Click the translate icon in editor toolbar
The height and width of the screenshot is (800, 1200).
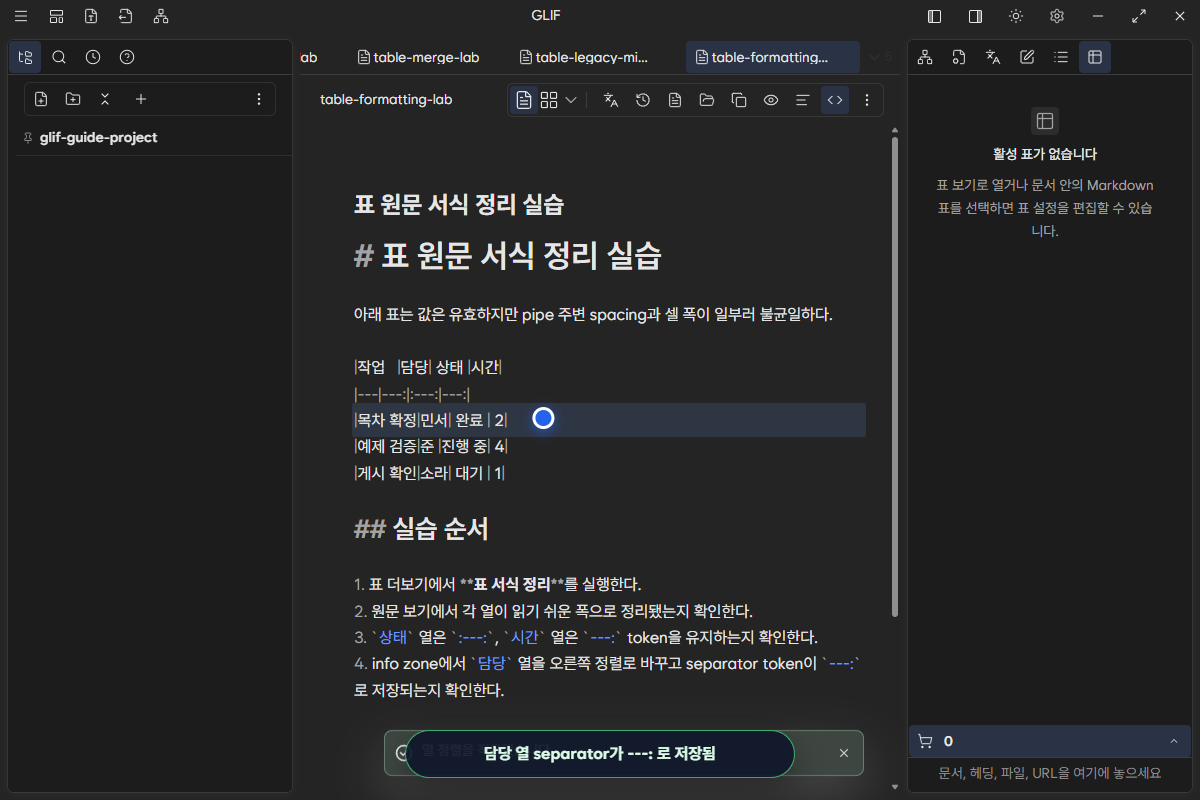[x=611, y=100]
